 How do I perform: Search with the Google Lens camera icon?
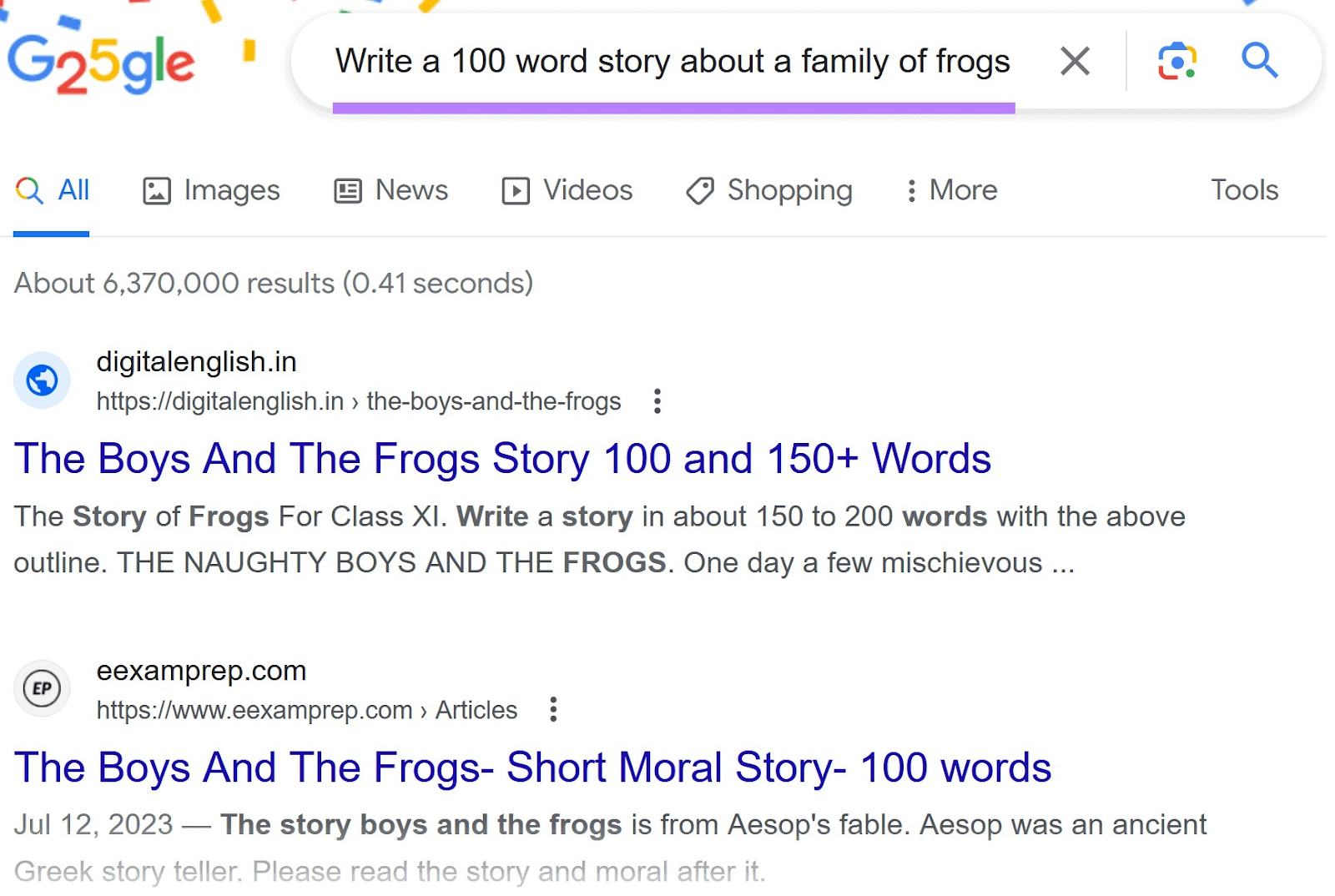click(1176, 60)
